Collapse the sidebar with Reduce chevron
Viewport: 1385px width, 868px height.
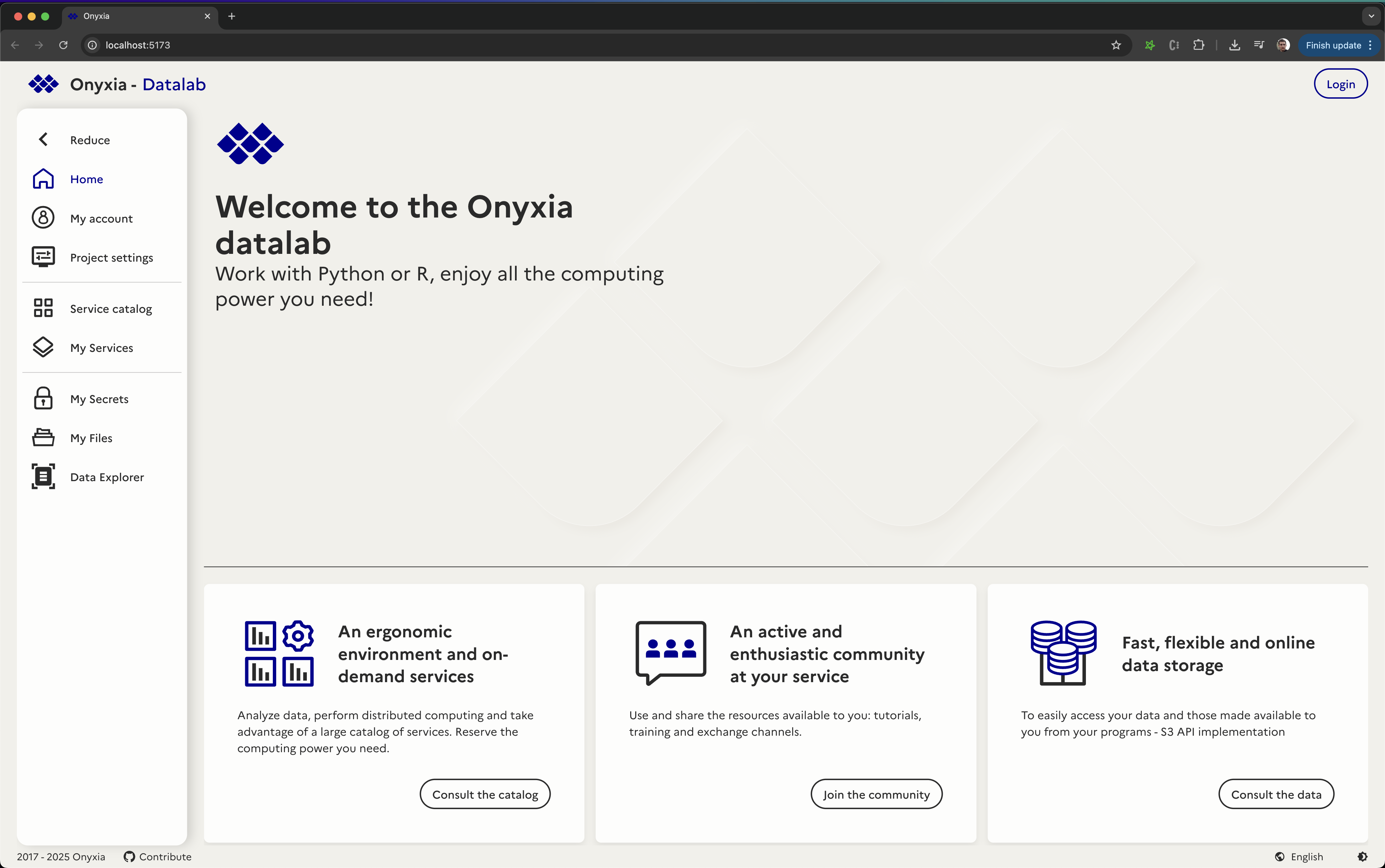tap(43, 139)
